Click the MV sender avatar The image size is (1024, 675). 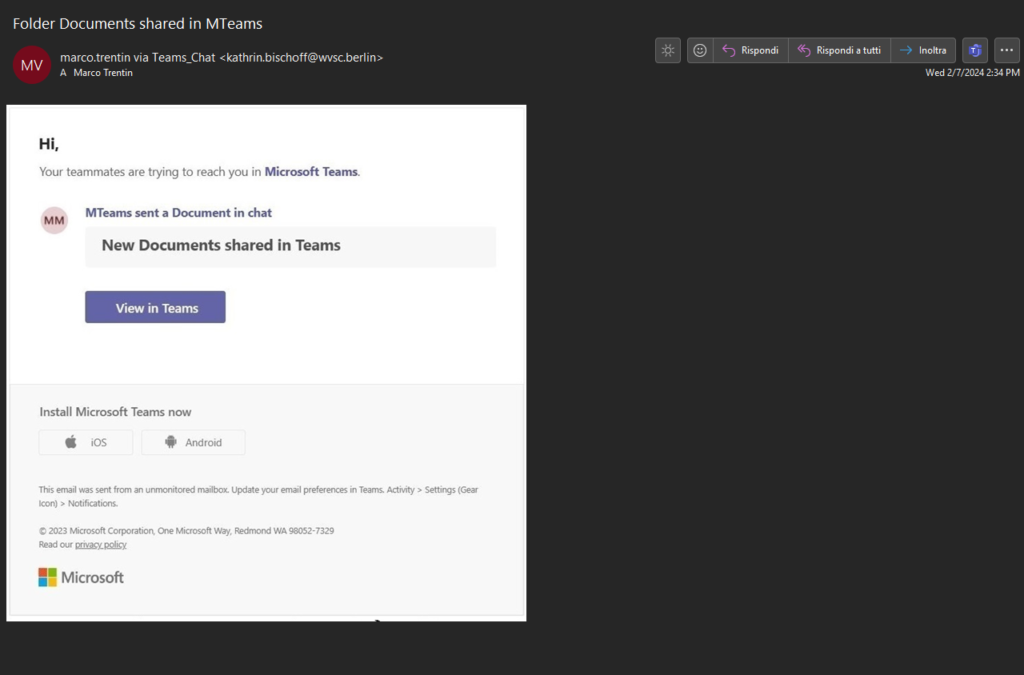31,65
